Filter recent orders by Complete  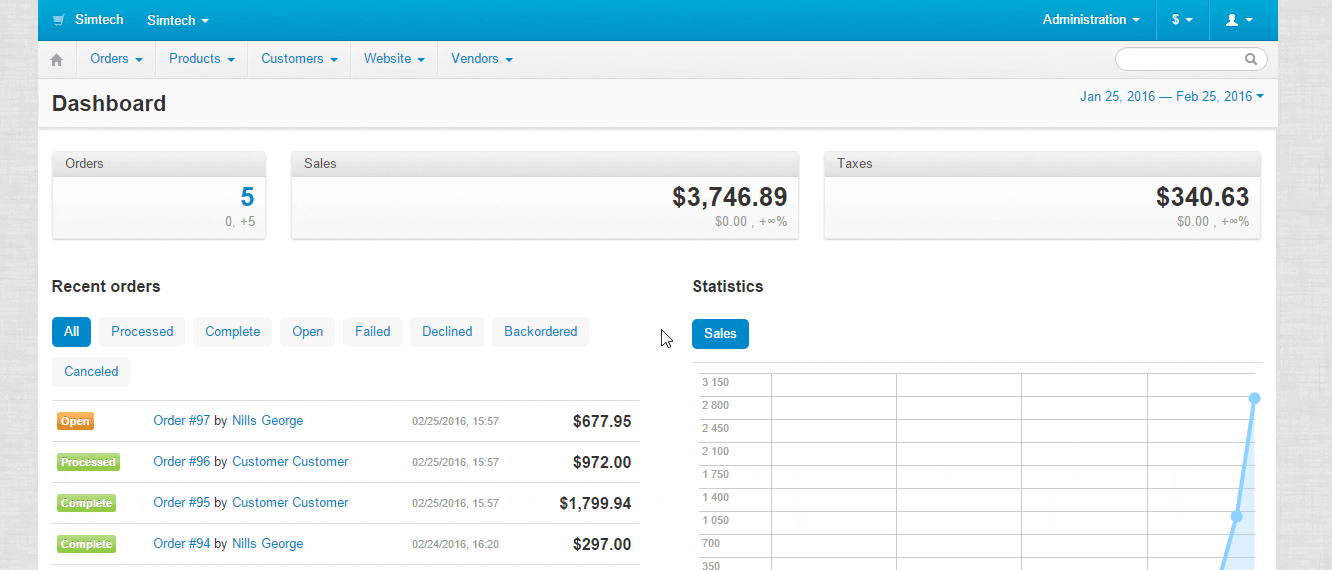click(x=232, y=332)
